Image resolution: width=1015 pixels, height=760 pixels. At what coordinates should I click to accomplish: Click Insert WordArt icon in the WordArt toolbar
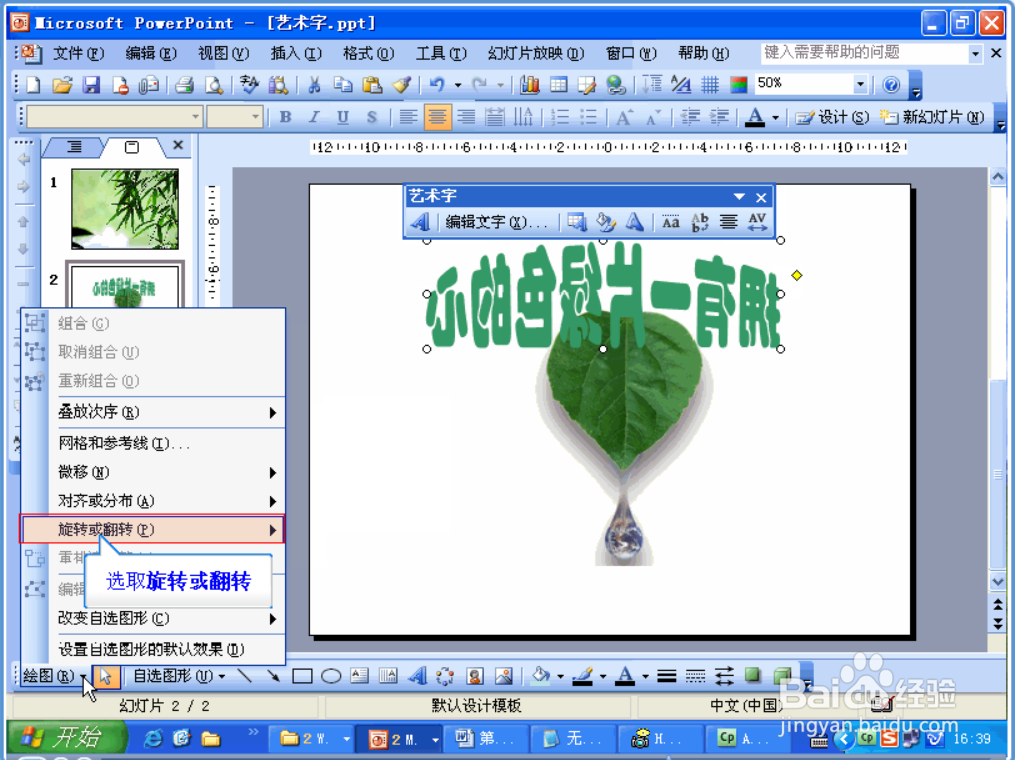tap(419, 222)
